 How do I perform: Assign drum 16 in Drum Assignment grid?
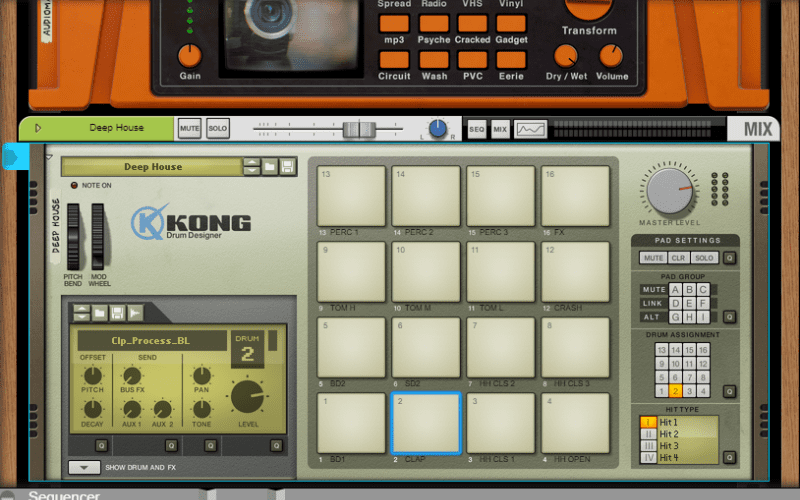[703, 349]
